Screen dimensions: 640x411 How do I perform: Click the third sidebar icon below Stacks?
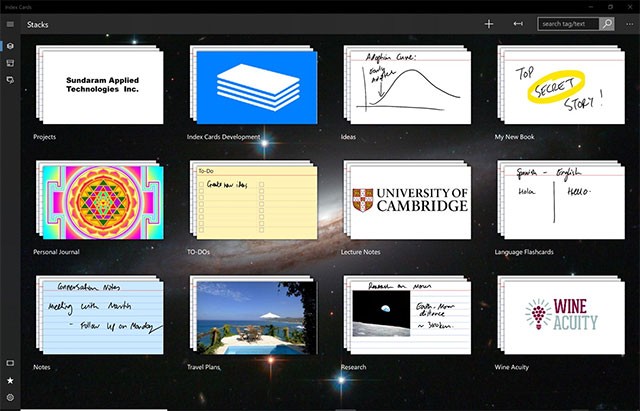click(x=10, y=78)
